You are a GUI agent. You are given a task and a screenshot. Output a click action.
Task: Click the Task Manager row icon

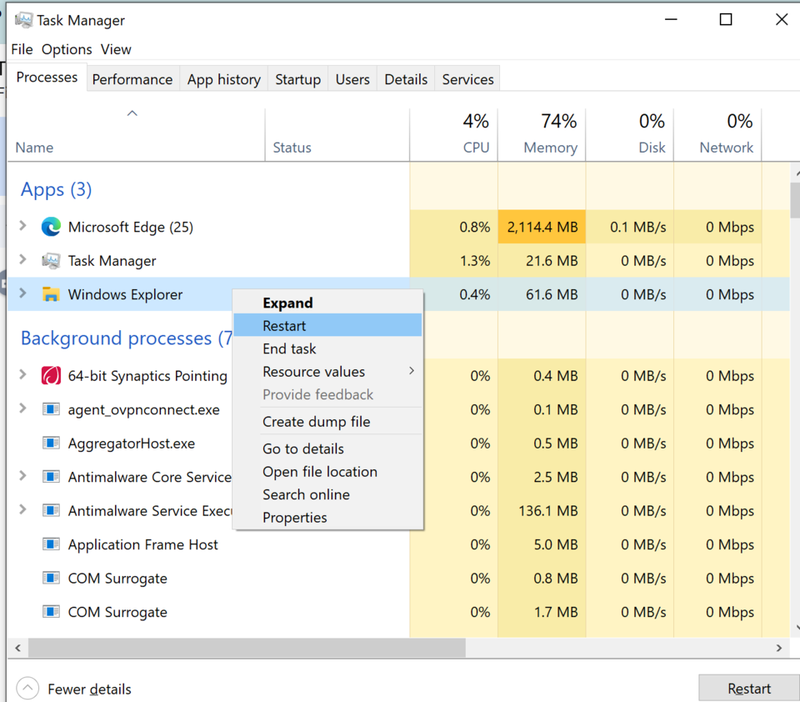51,261
